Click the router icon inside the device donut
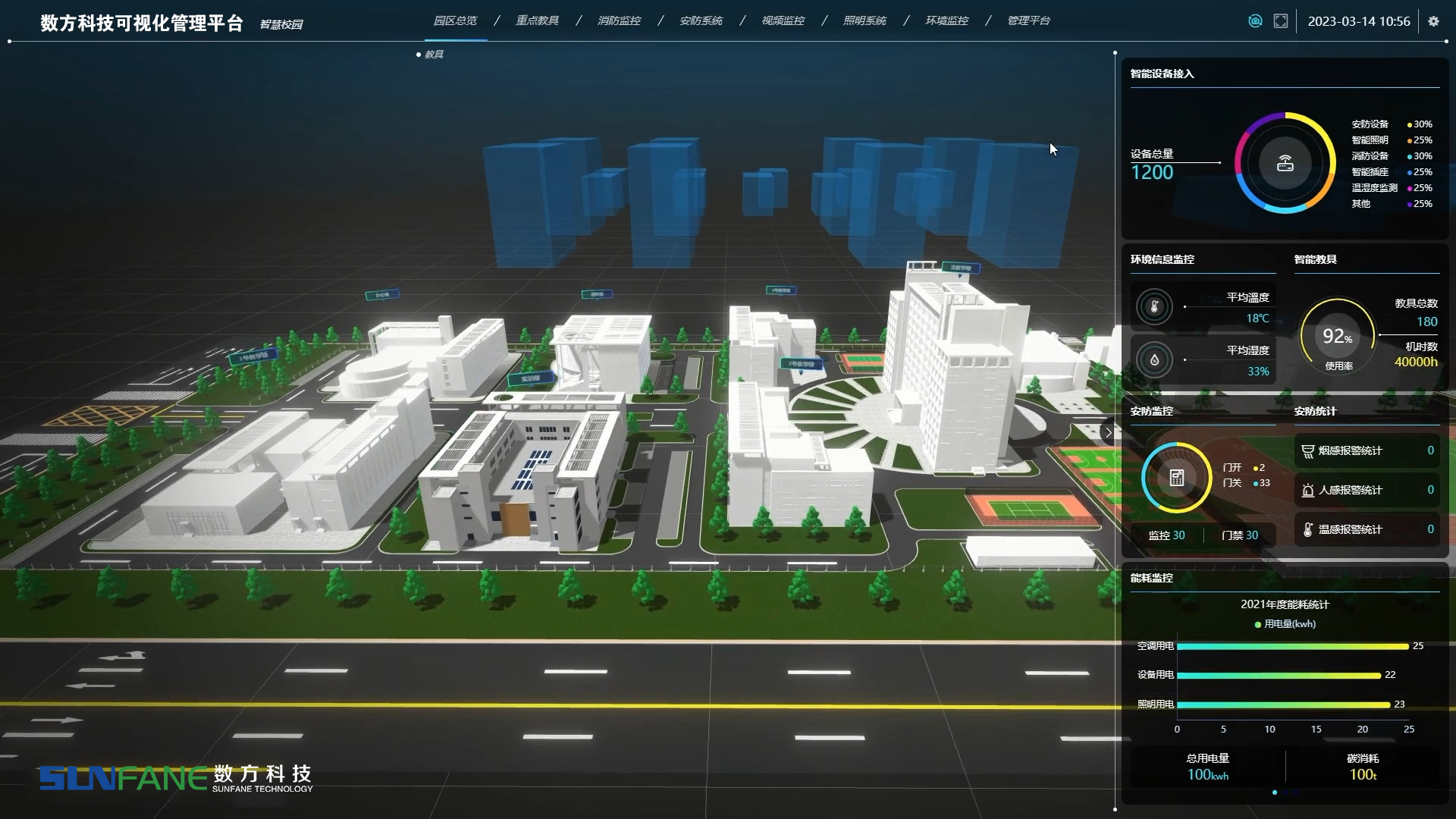1456x819 pixels. click(1285, 163)
